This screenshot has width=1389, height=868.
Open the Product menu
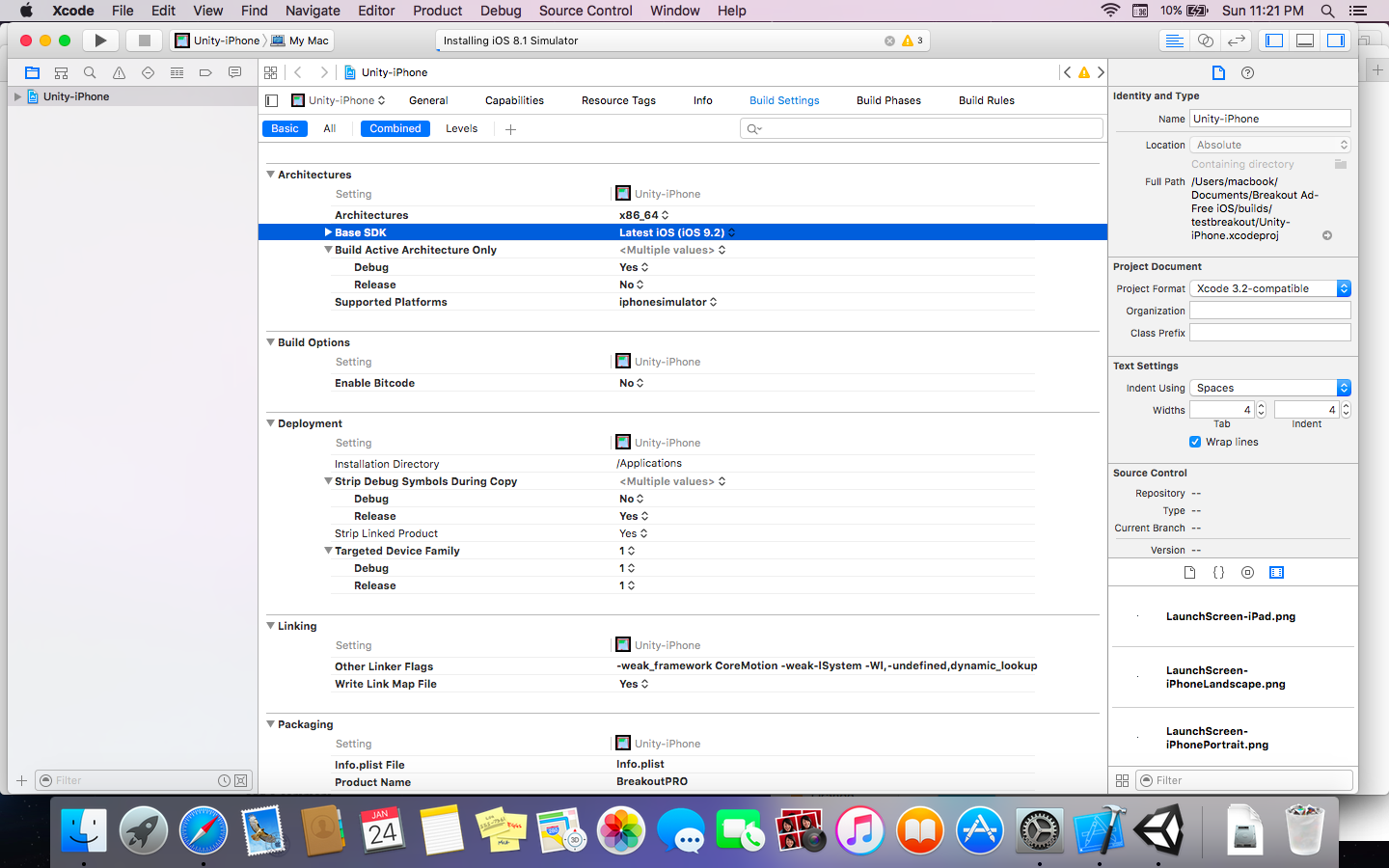pos(438,11)
